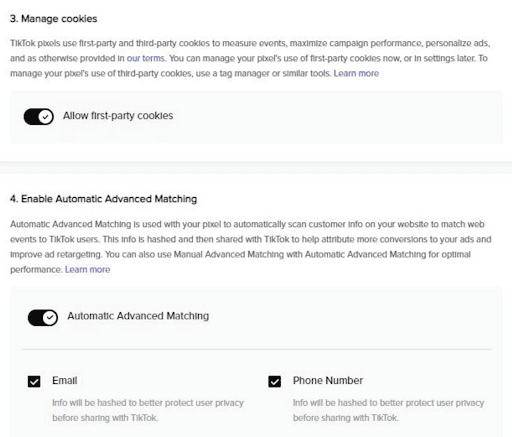This screenshot has height=437, width=512.
Task: Click the "Phone Number" label text
Action: pyautogui.click(x=328, y=381)
